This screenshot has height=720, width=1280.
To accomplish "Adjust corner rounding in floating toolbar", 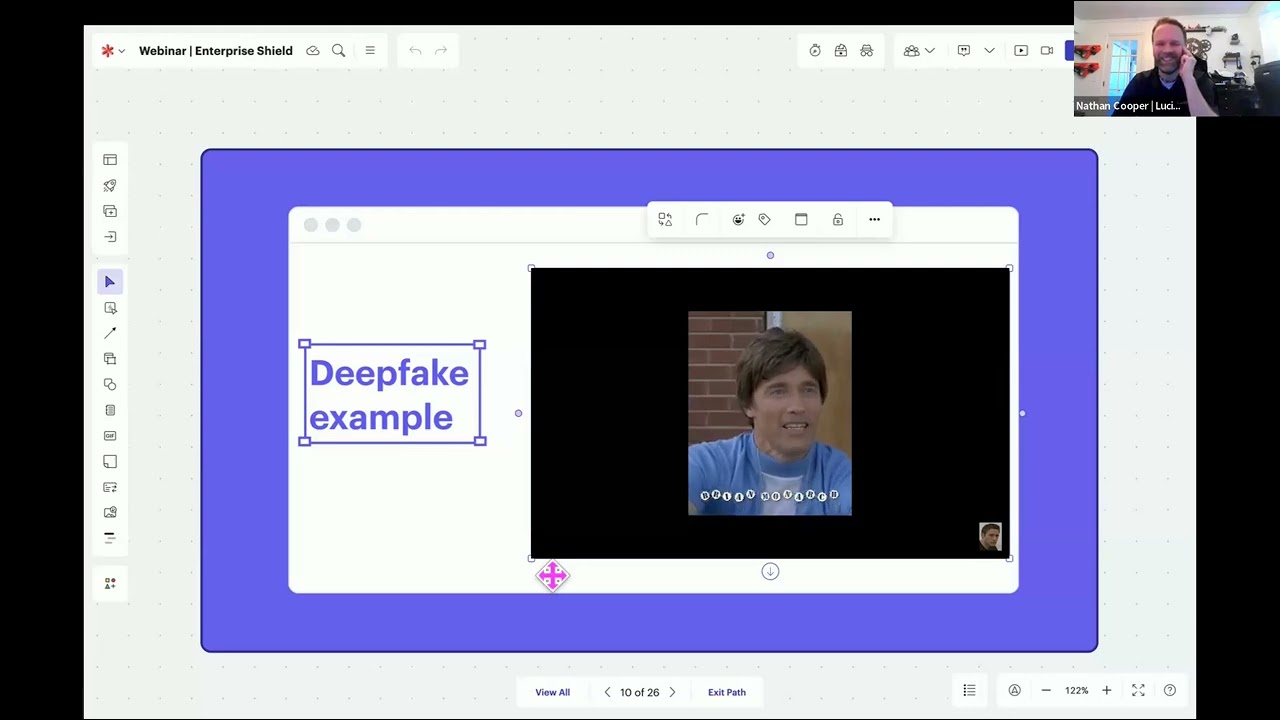I will pos(702,220).
